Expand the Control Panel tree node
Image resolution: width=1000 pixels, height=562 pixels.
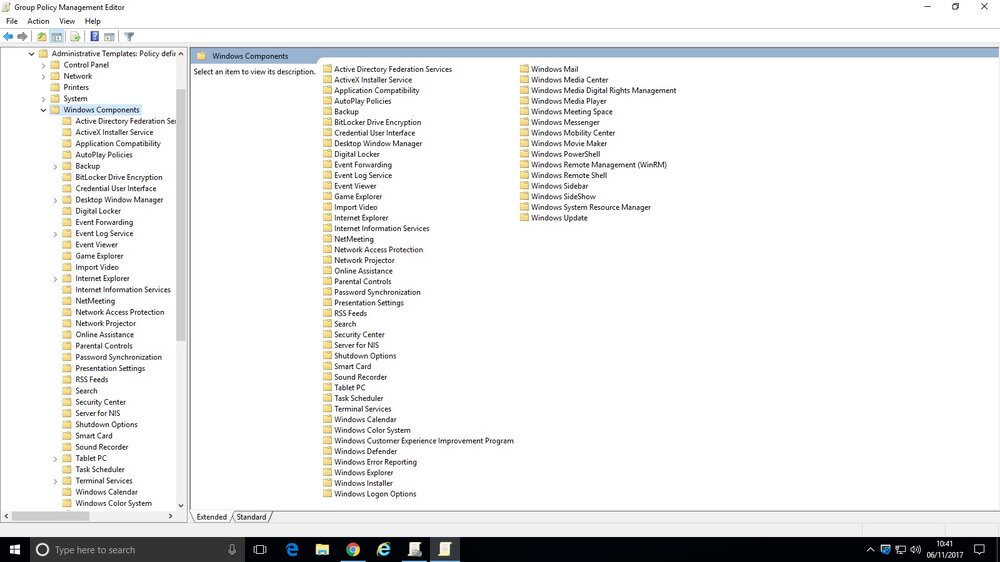pos(43,65)
